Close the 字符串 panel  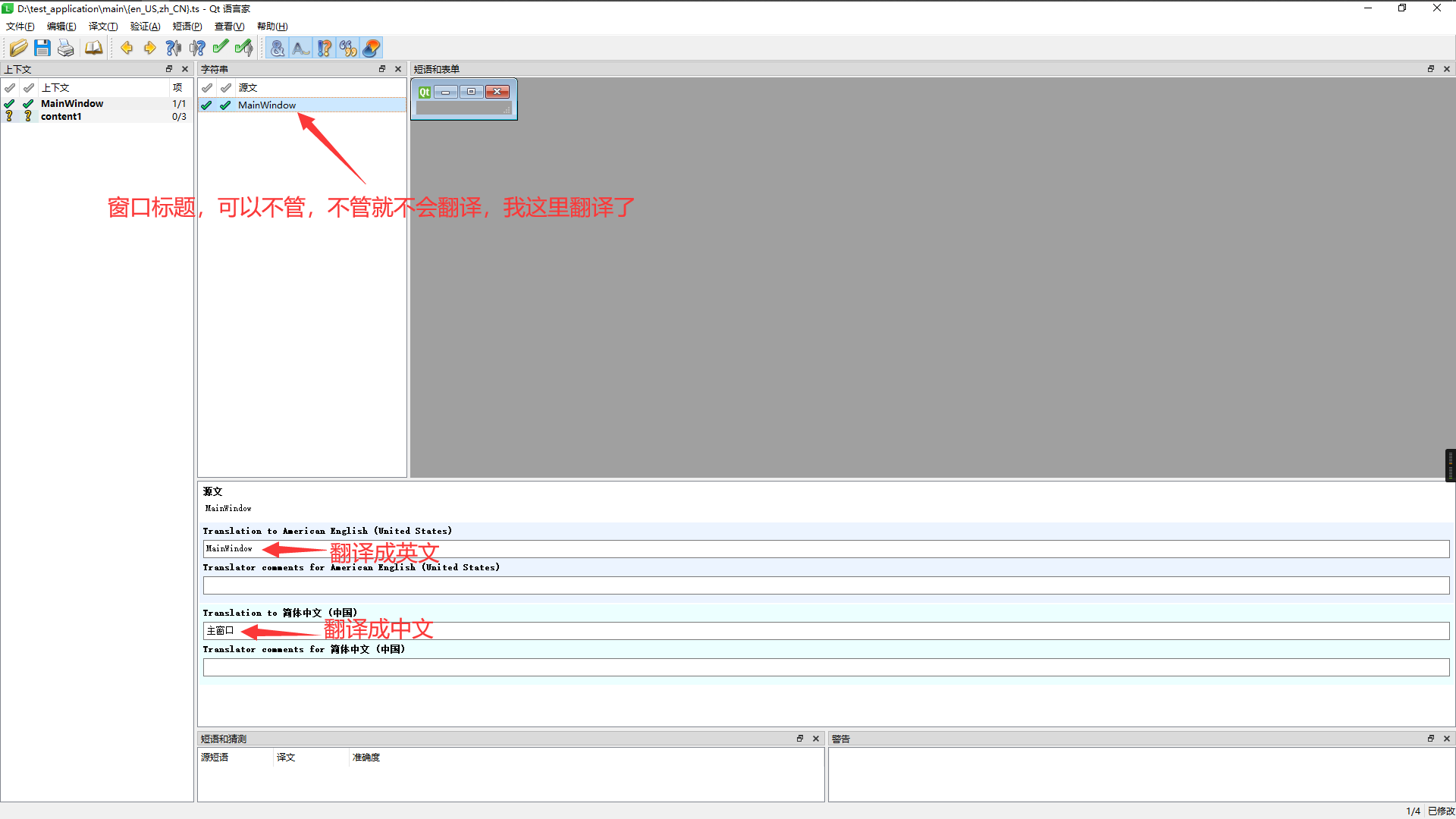pyautogui.click(x=398, y=69)
